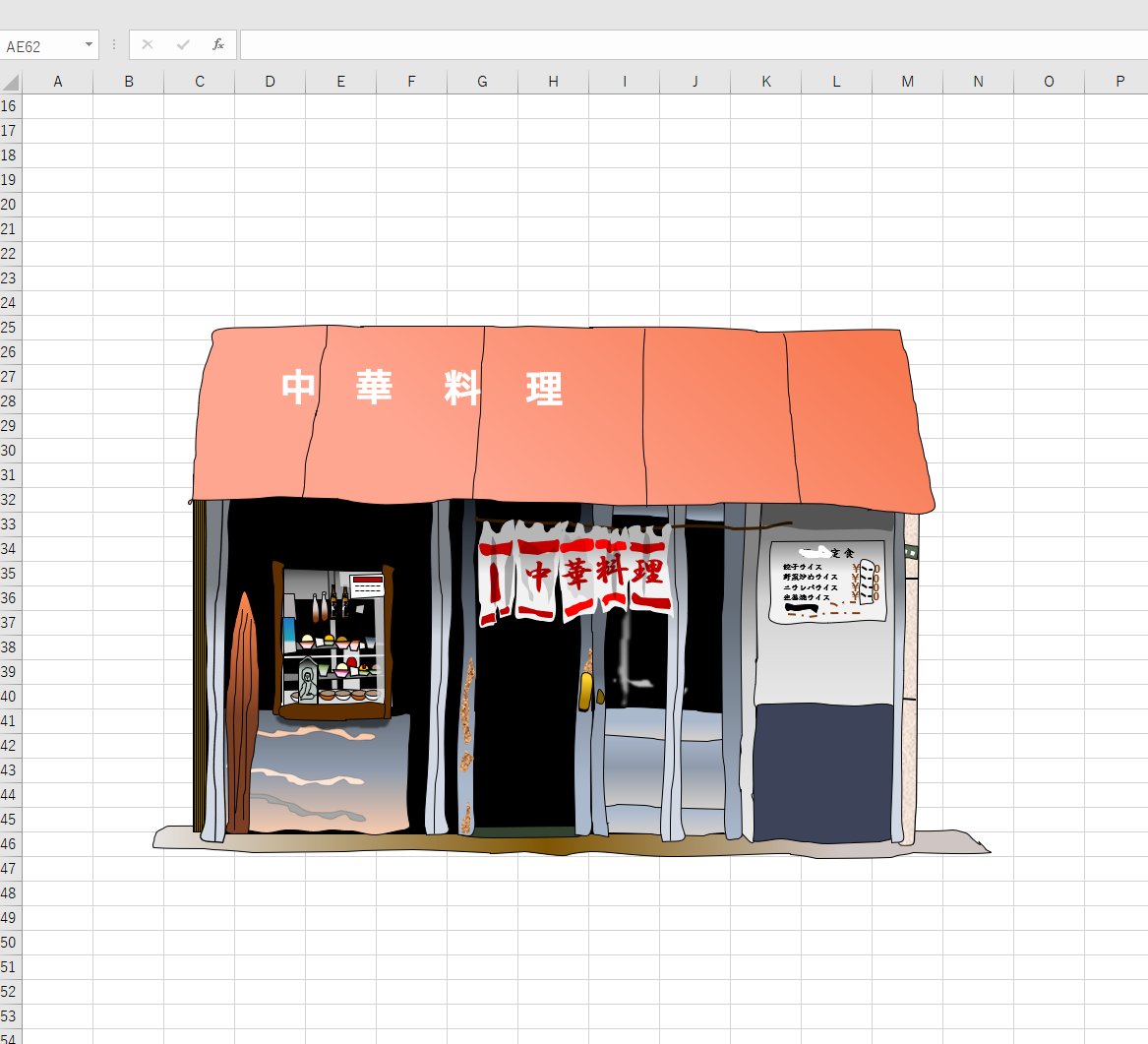Click the food display window shape
Image resolution: width=1148 pixels, height=1044 pixels.
click(333, 641)
